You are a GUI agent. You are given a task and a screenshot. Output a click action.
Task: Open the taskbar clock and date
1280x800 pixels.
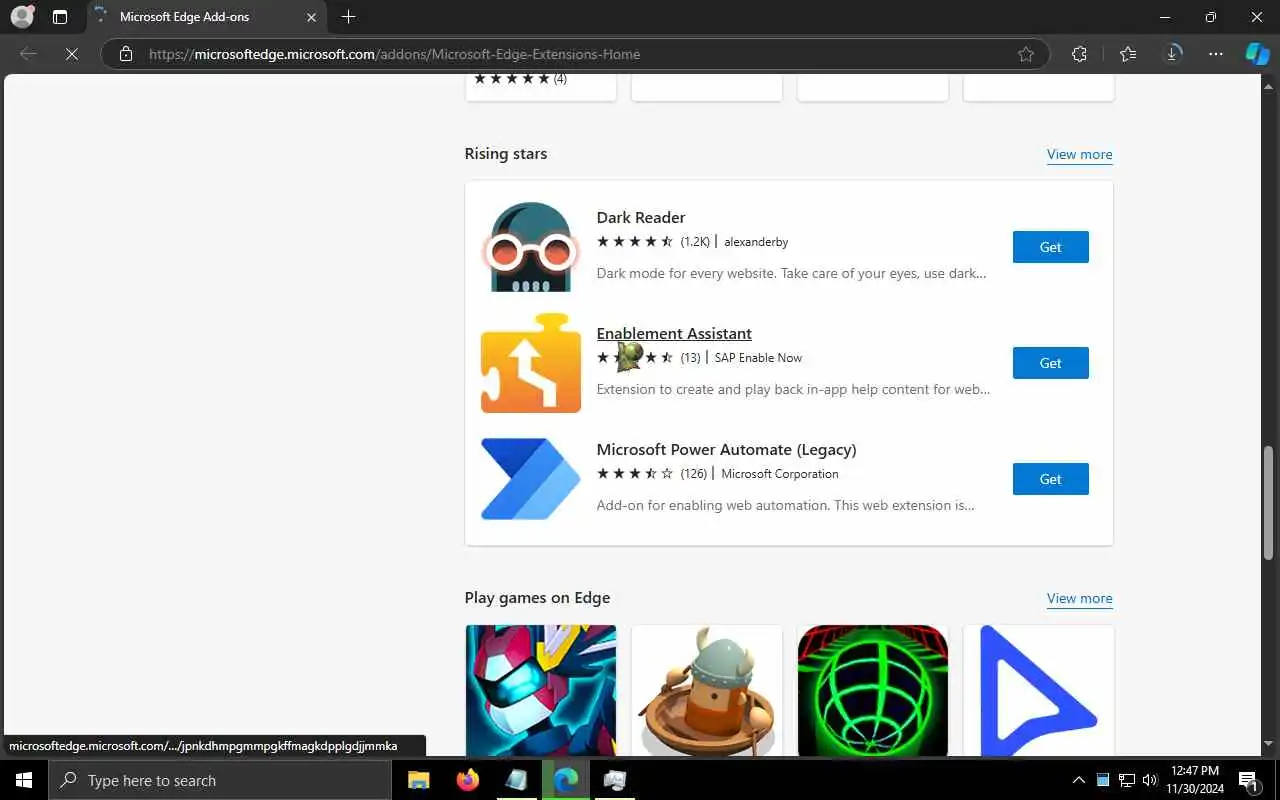1195,780
